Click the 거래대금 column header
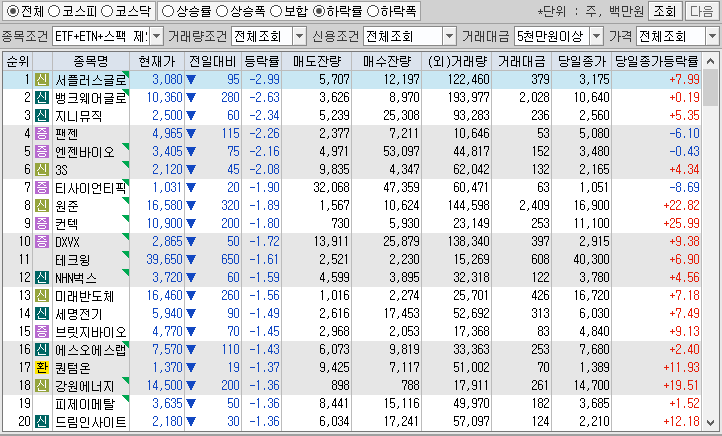The height and width of the screenshot is (436, 722). [521, 61]
